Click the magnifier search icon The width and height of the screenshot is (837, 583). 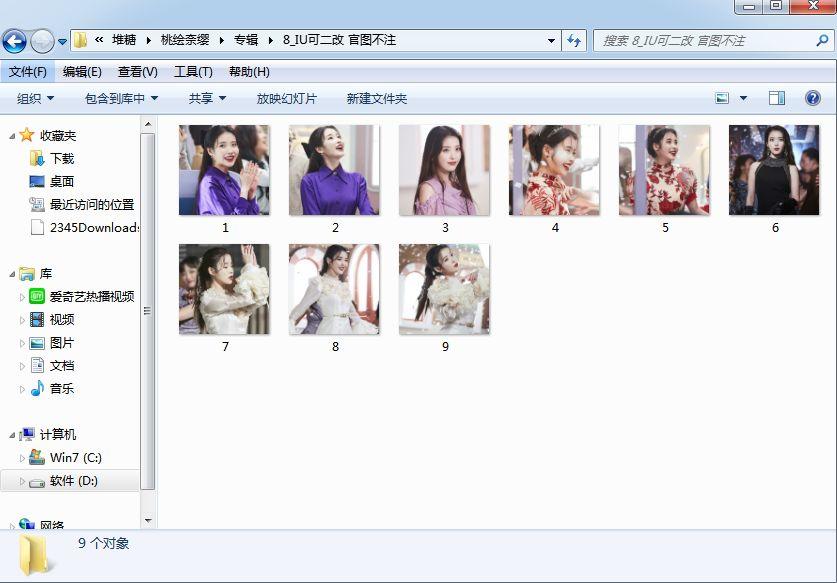[822, 40]
